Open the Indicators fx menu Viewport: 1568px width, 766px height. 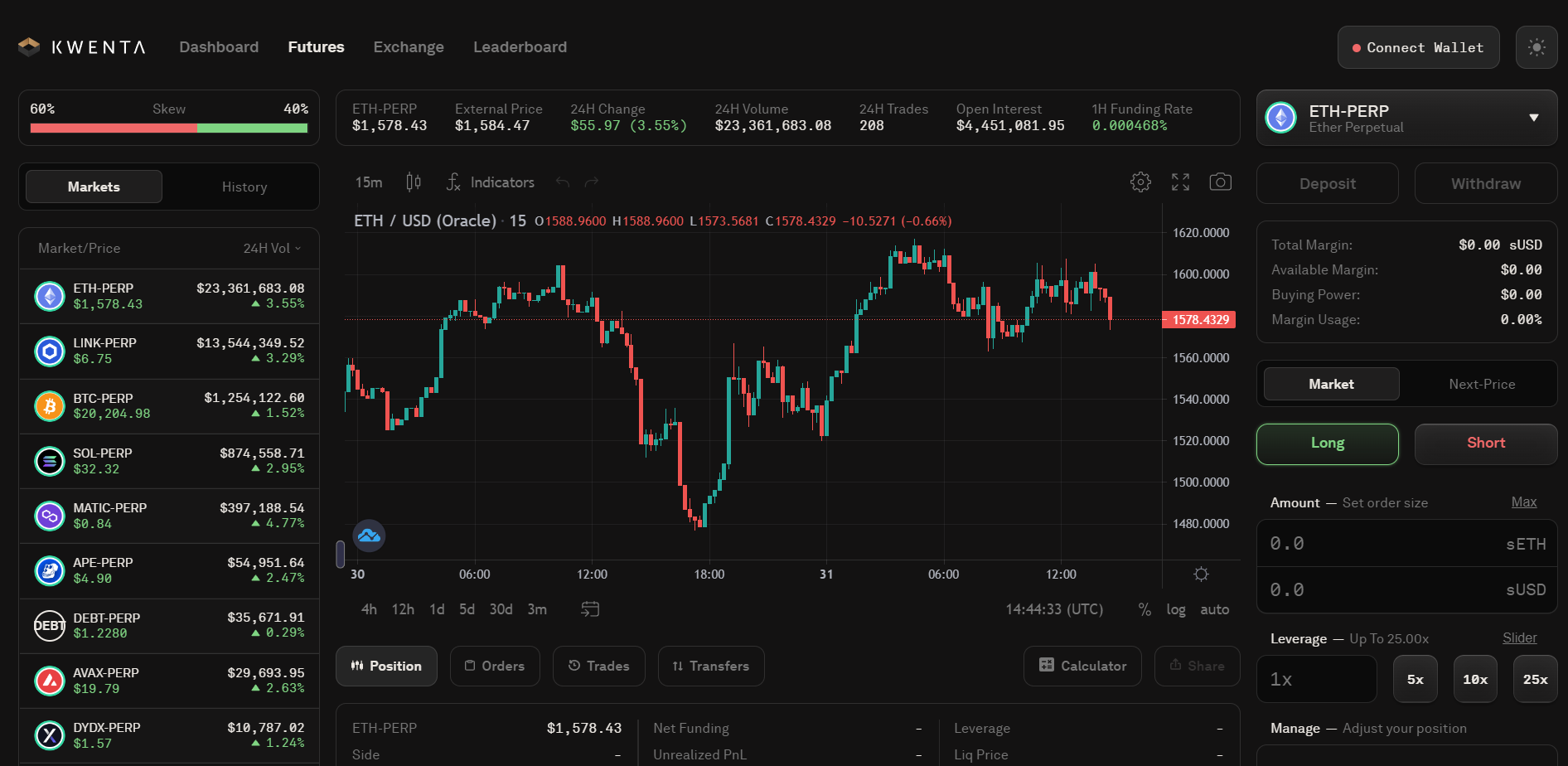click(490, 182)
